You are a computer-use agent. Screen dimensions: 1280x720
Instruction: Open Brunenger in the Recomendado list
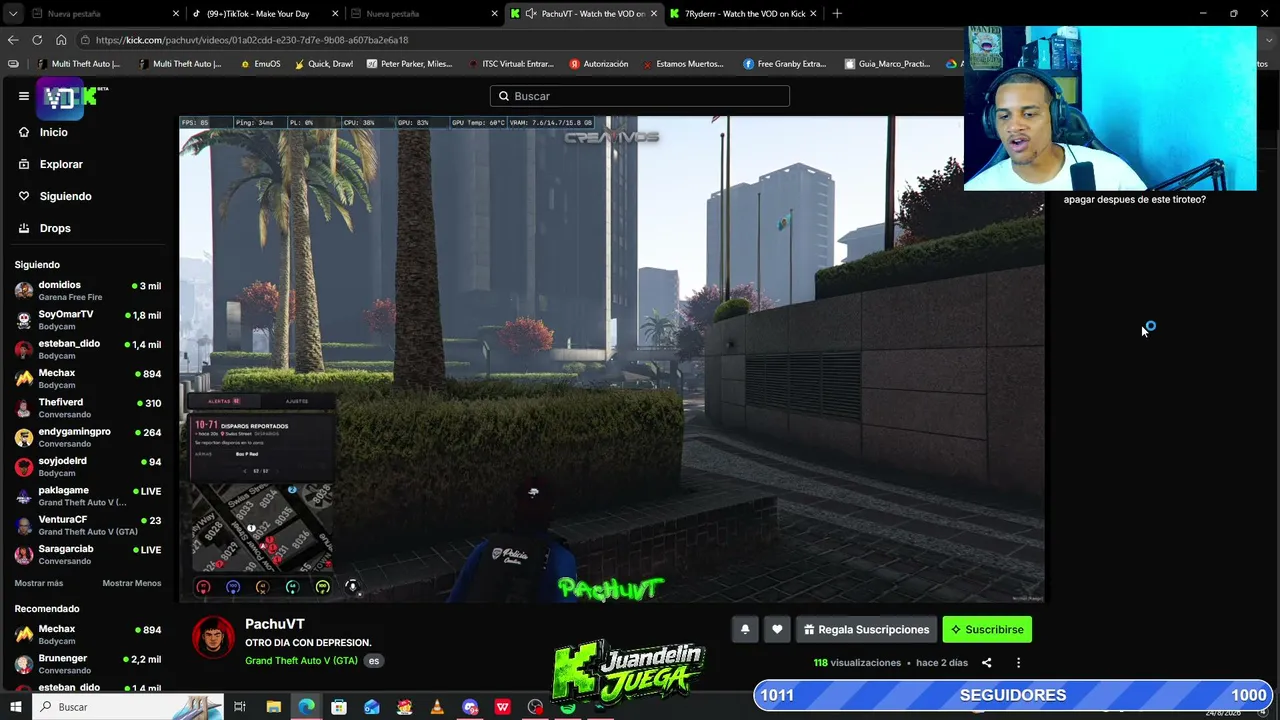tap(88, 664)
